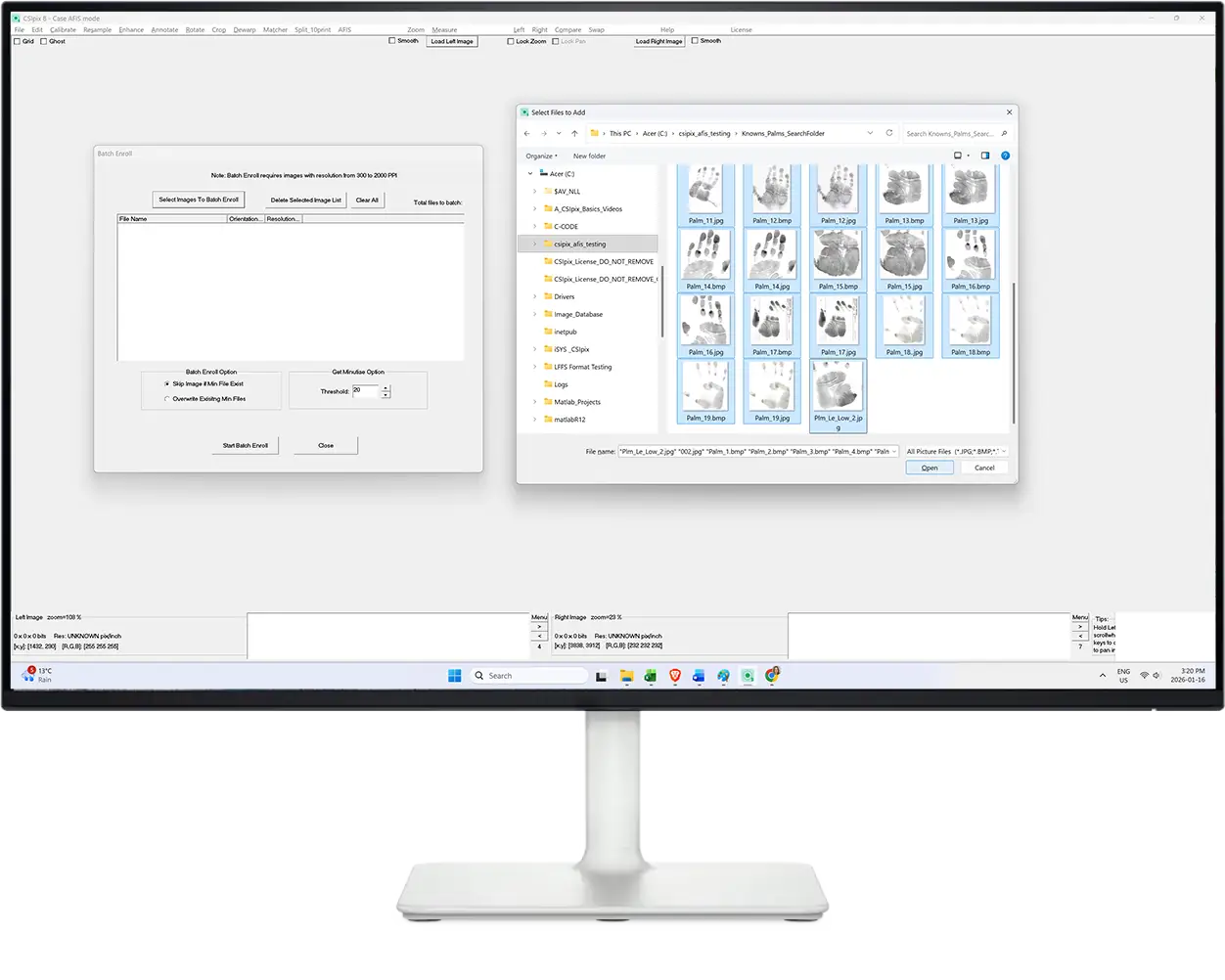Select the Matlab_Projects folder

(x=576, y=403)
